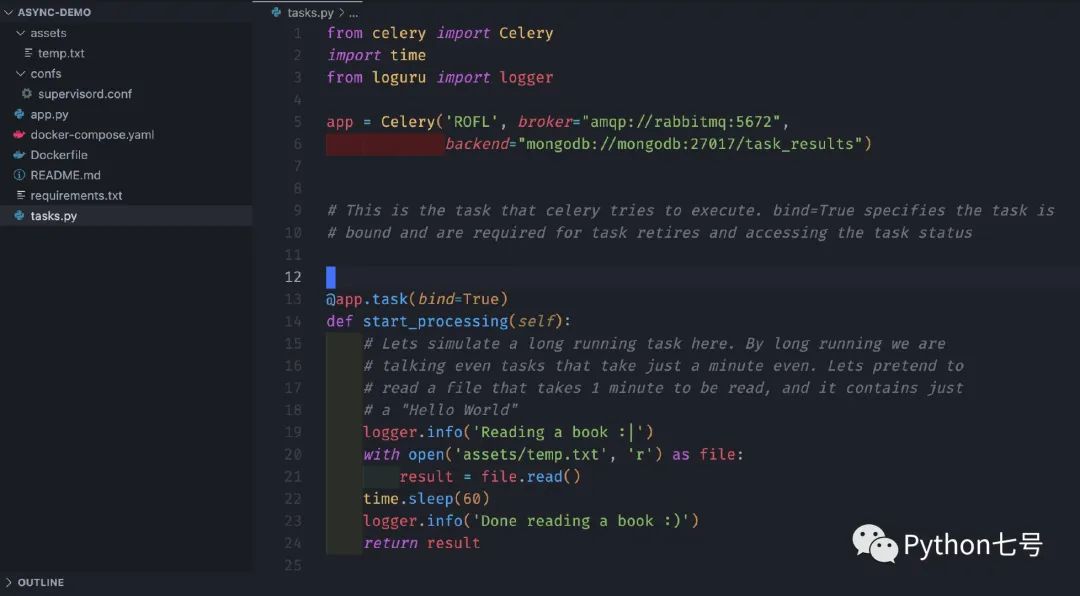Click the amqp://rabbitmq:5672 broker string
Image resolution: width=1080 pixels, height=596 pixels.
[x=681, y=122]
